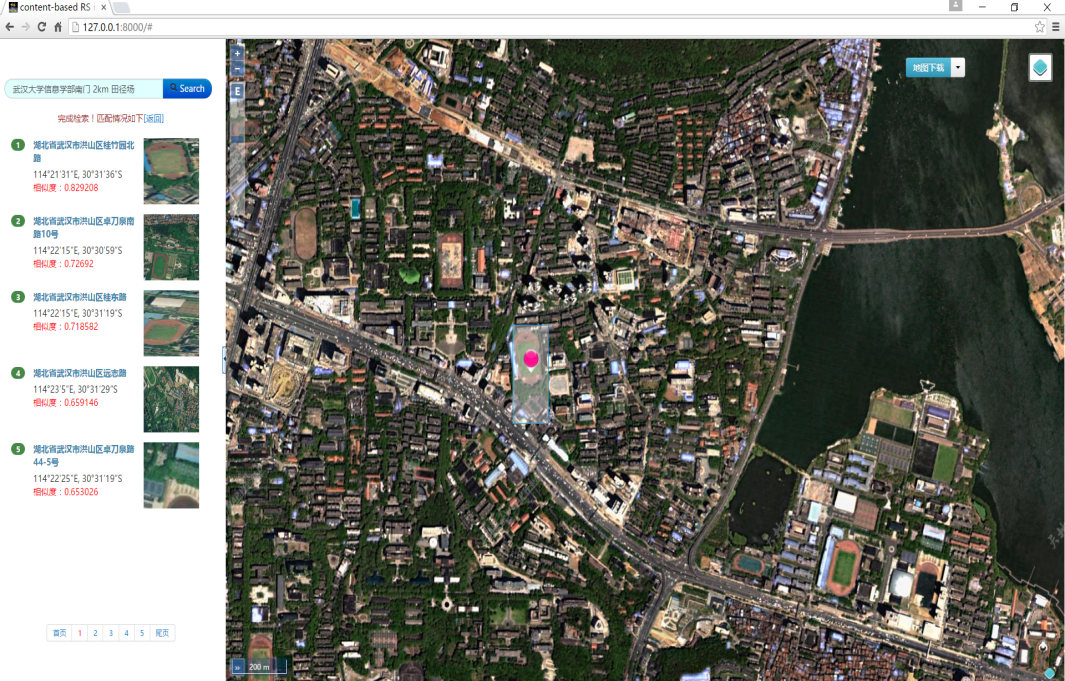Expand the 地图下载 dropdown arrow
The image size is (1065, 681).
click(x=958, y=68)
